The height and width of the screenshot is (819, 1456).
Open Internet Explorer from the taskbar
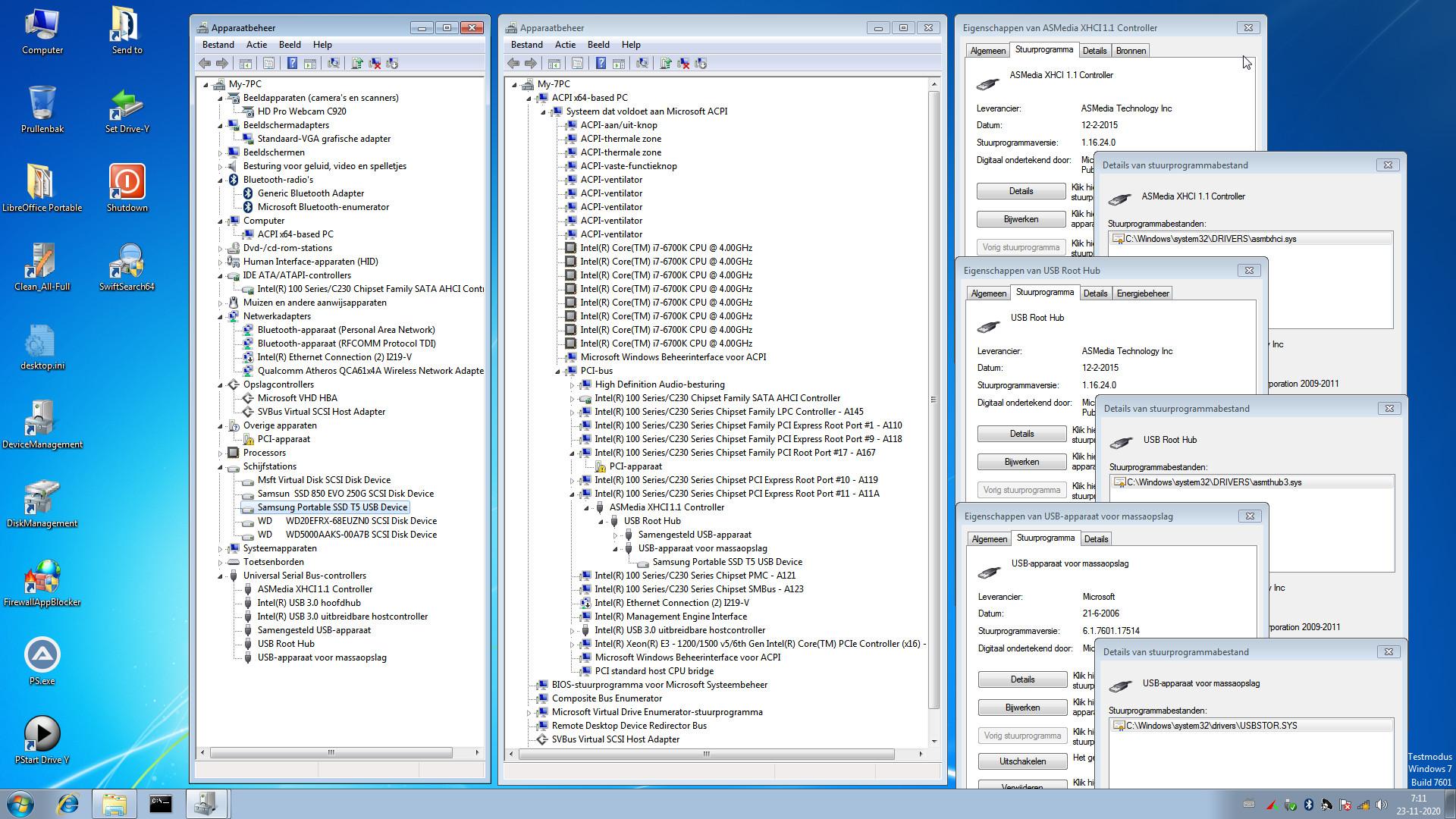coord(68,804)
